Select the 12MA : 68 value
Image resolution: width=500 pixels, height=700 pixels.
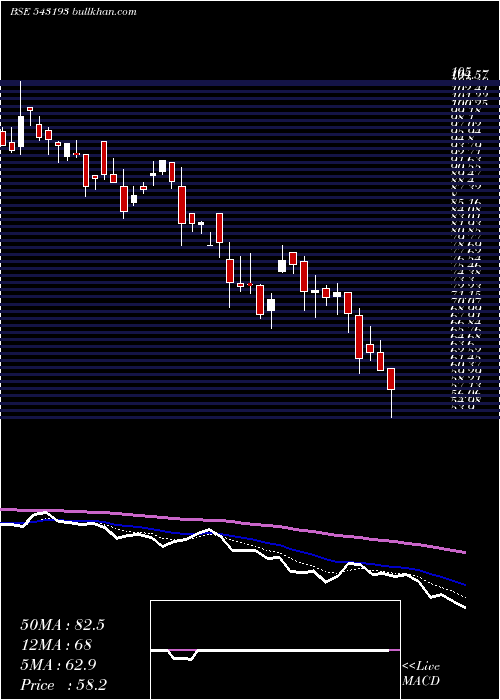click(56, 645)
